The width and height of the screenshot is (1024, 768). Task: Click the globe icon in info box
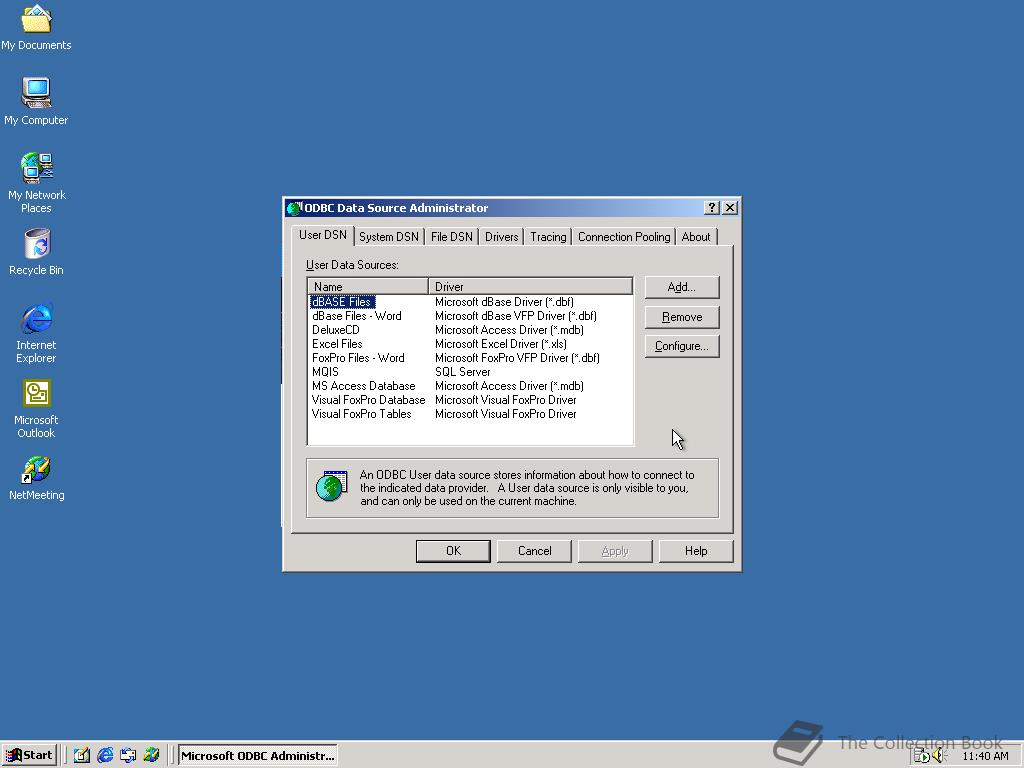pyautogui.click(x=332, y=487)
